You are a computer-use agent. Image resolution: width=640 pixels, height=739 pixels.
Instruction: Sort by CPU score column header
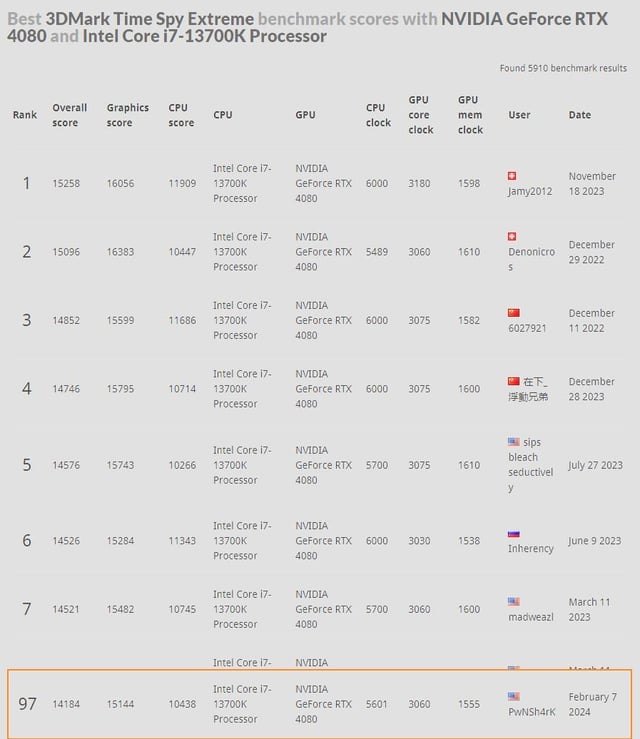pyautogui.click(x=181, y=115)
